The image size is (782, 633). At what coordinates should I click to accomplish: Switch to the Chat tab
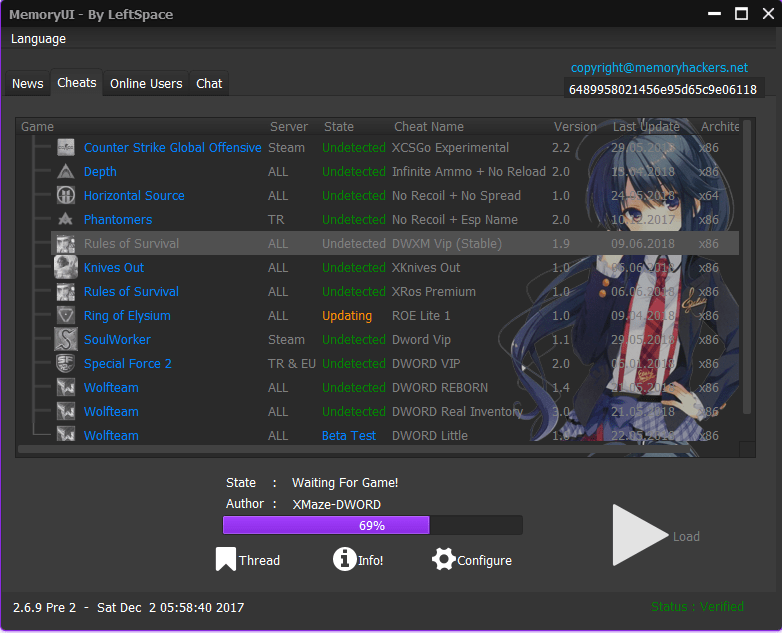point(209,83)
